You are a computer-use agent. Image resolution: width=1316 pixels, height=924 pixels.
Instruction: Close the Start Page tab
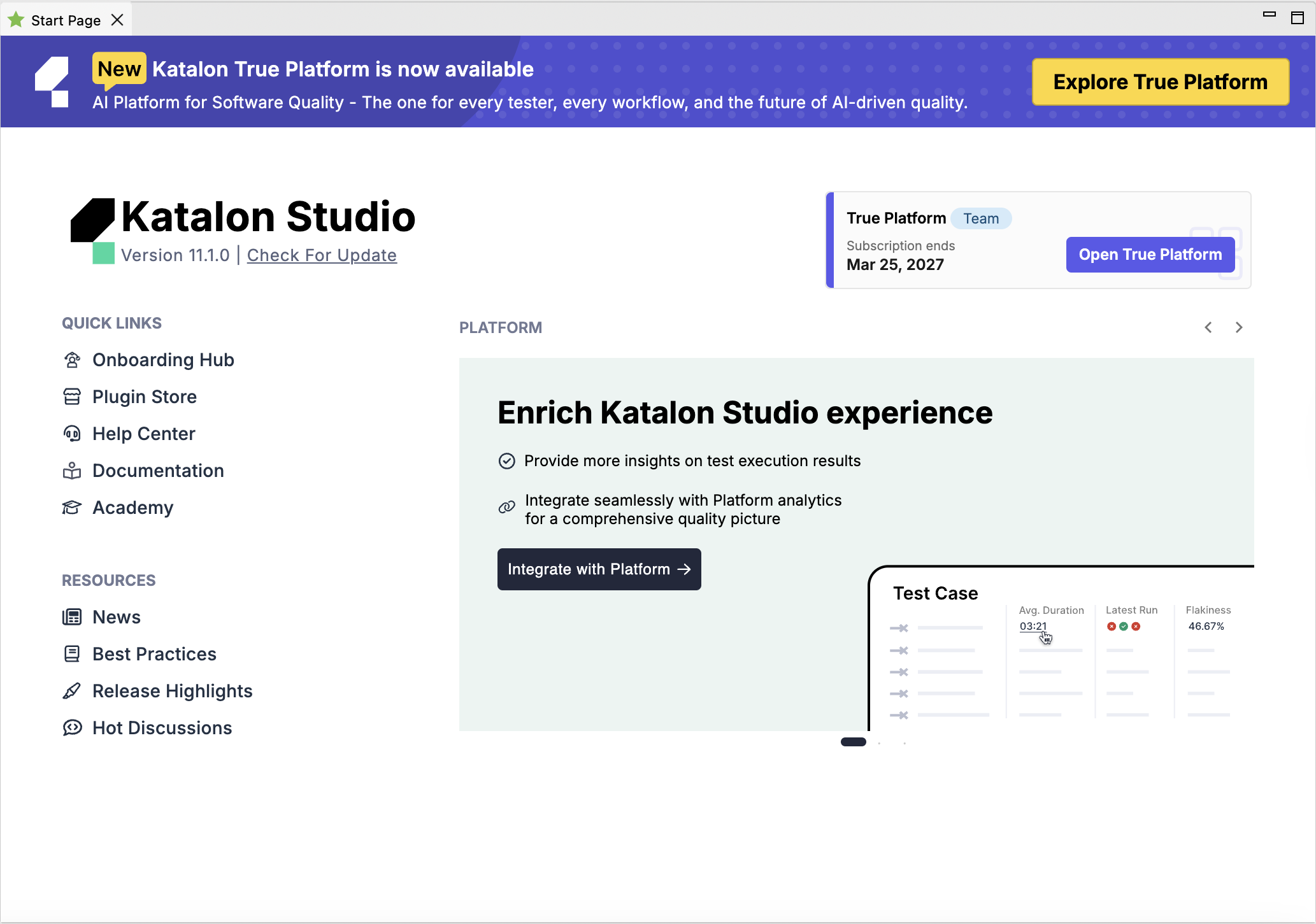click(117, 20)
